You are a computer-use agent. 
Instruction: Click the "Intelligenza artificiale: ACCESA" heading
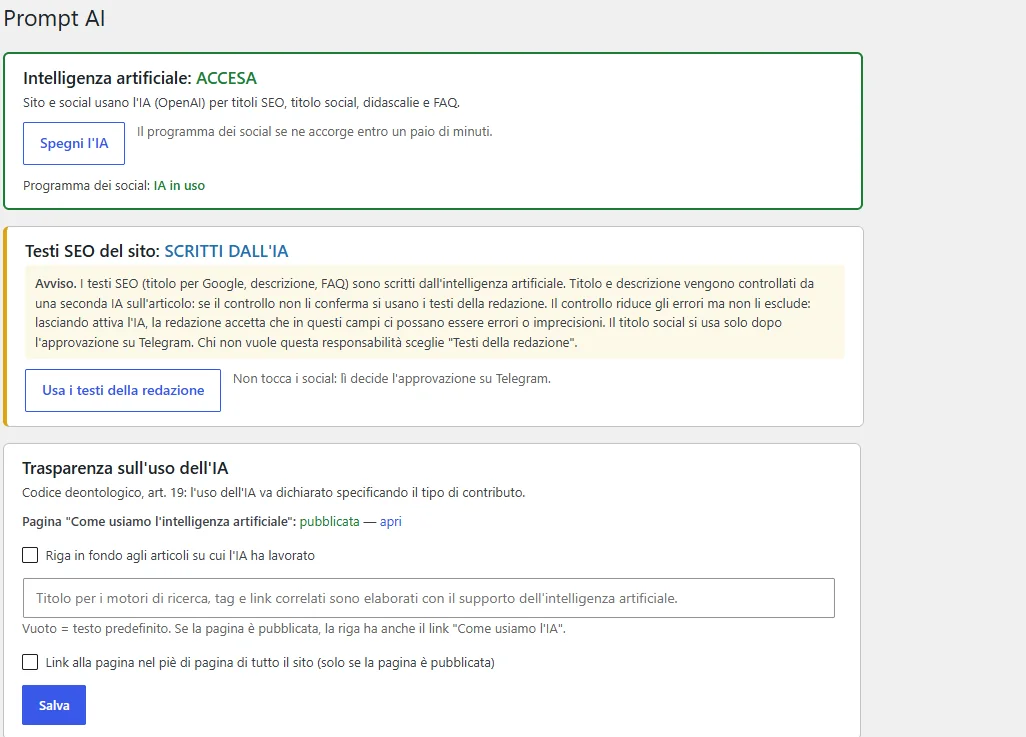(140, 78)
